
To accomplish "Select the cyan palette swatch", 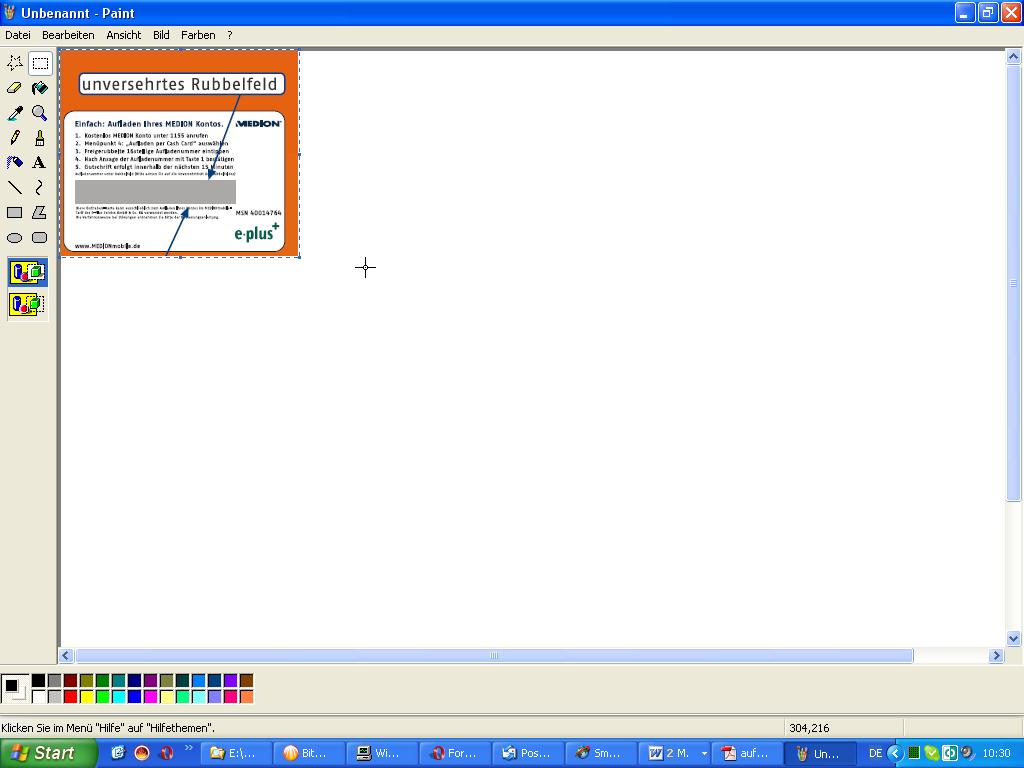I will pyautogui.click(x=118, y=697).
